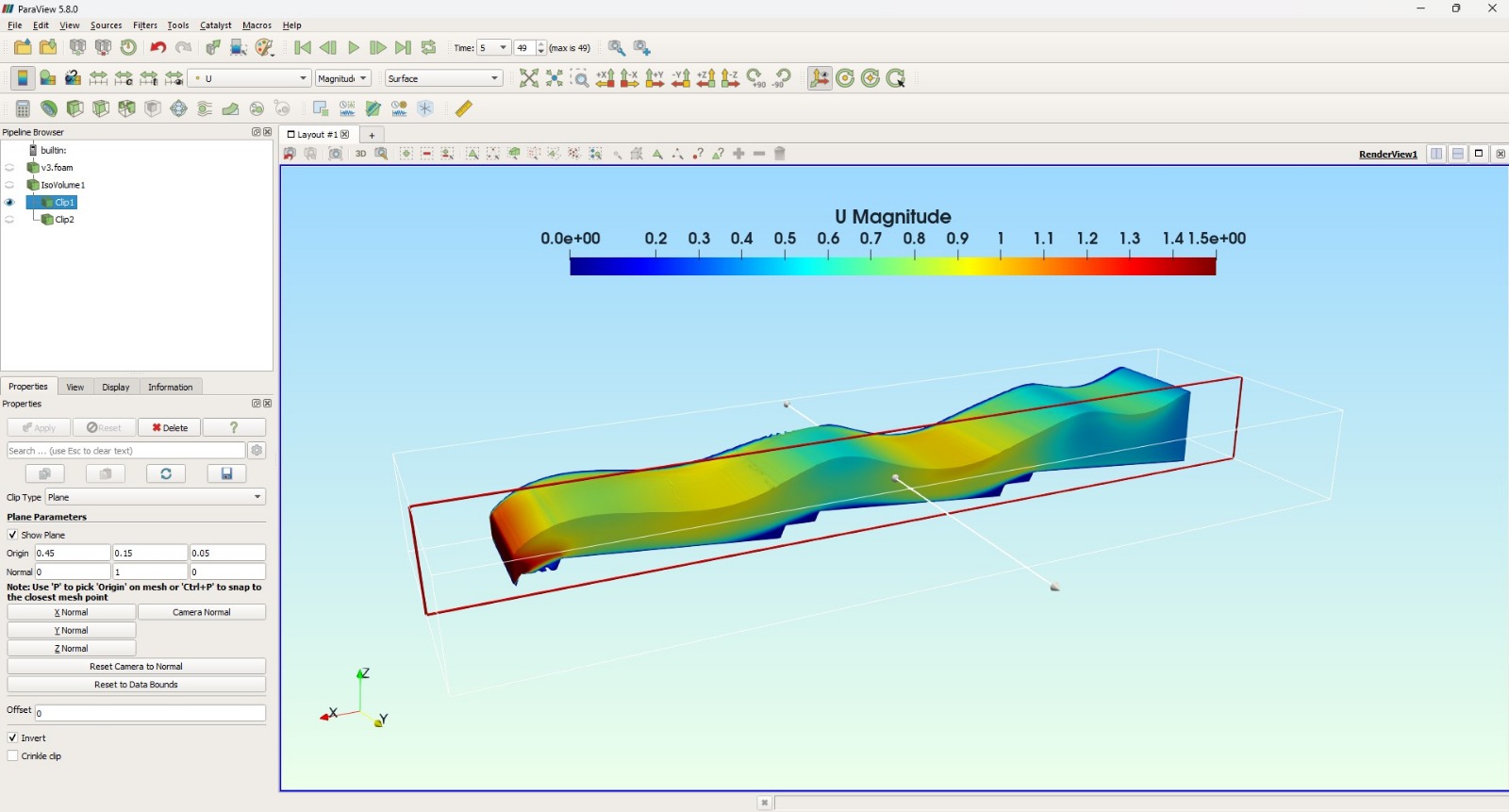Open the Clip Type dropdown
Viewport: 1509px width, 812px height.
[156, 497]
